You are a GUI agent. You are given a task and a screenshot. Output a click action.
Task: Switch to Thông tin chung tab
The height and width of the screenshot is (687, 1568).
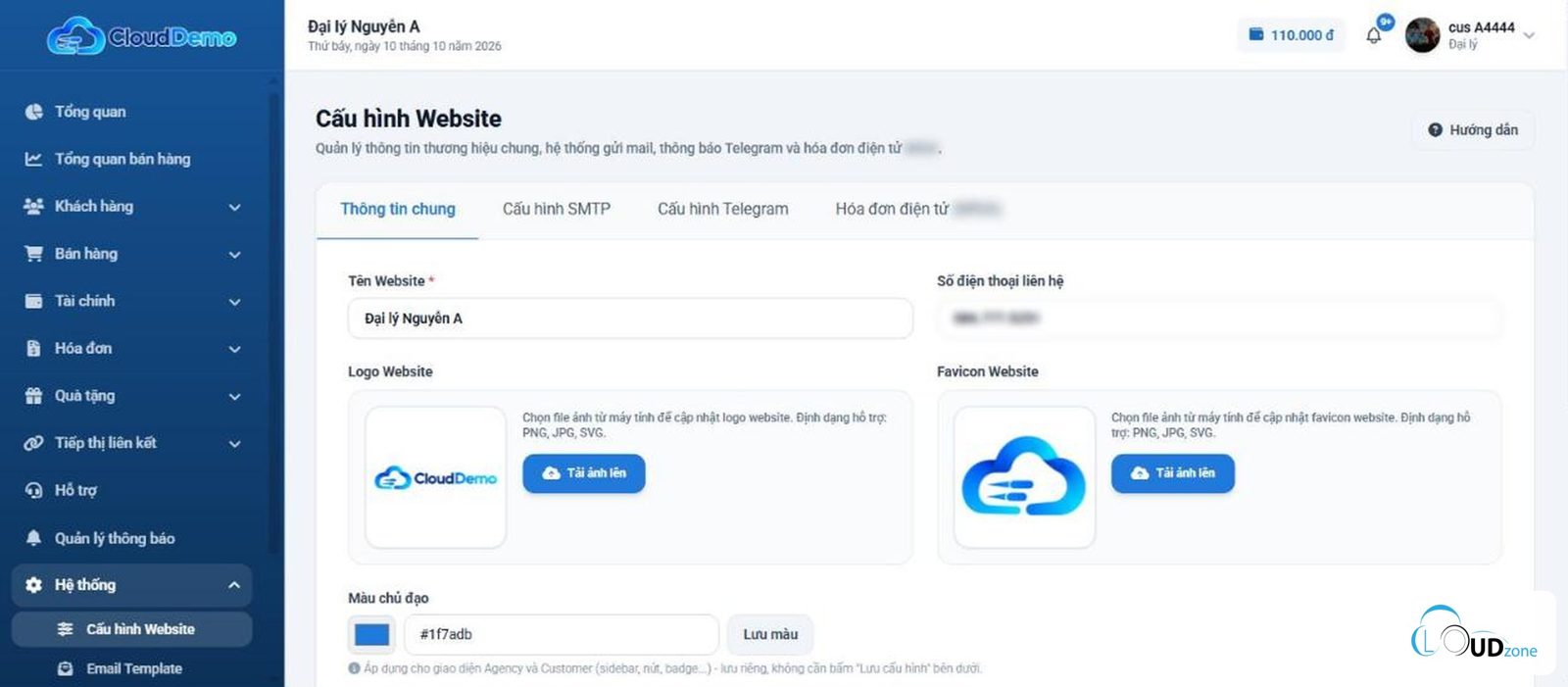(x=398, y=209)
